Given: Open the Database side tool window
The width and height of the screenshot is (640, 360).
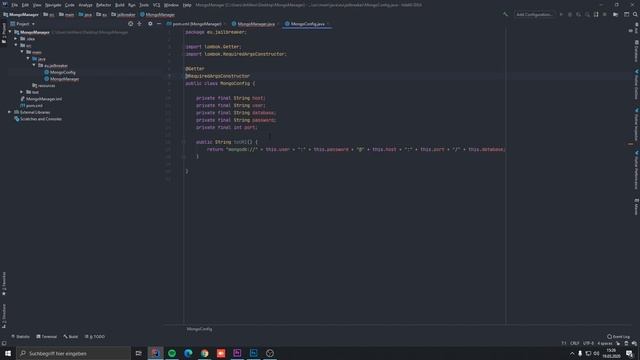Looking at the screenshot, I should [x=636, y=51].
